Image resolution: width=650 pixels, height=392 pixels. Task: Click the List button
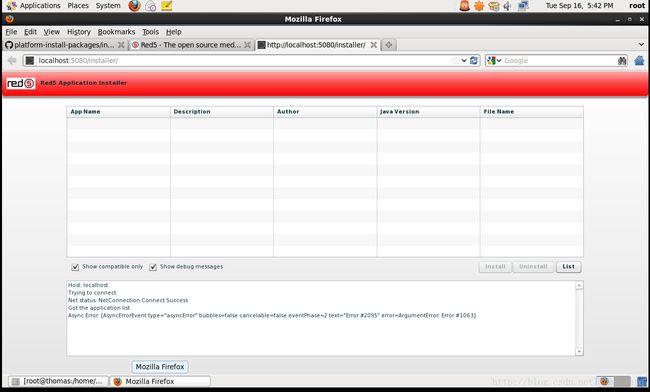pyautogui.click(x=568, y=267)
